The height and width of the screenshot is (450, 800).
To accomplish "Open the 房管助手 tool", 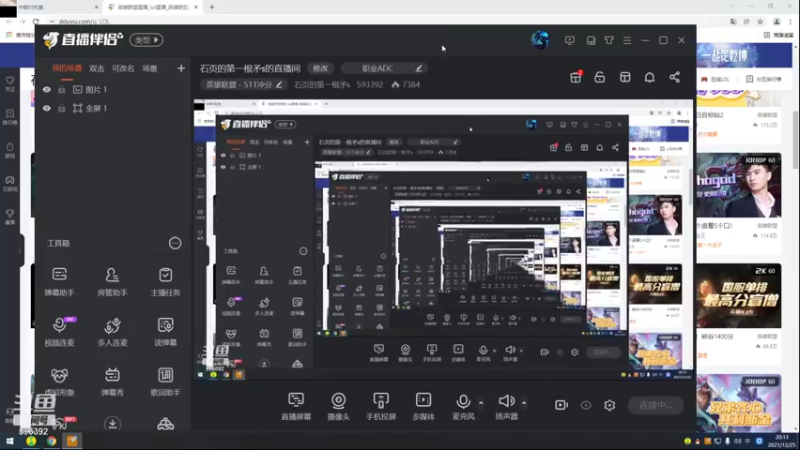I will point(112,281).
